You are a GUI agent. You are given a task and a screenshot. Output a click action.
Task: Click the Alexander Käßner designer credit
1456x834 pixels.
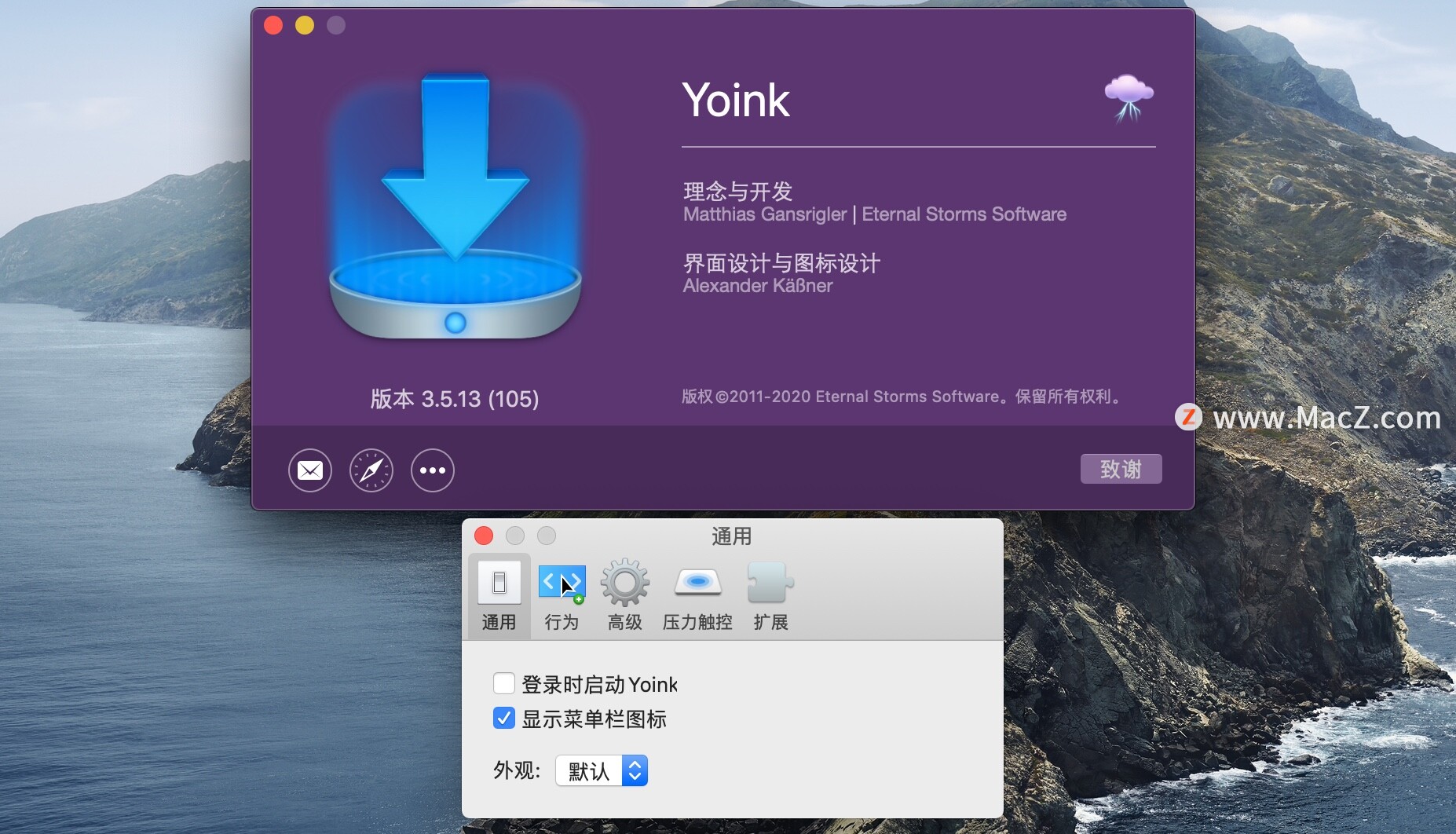click(x=758, y=286)
